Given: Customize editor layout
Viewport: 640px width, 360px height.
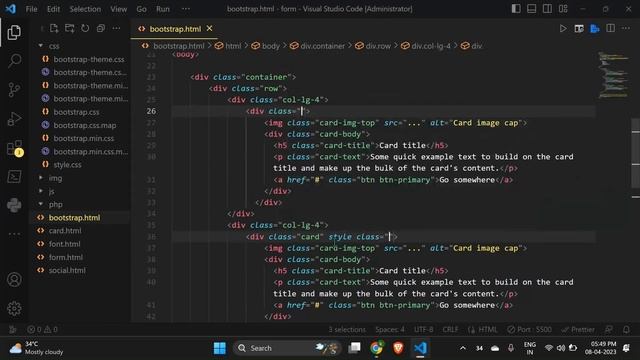Looking at the screenshot, I should pos(563,9).
